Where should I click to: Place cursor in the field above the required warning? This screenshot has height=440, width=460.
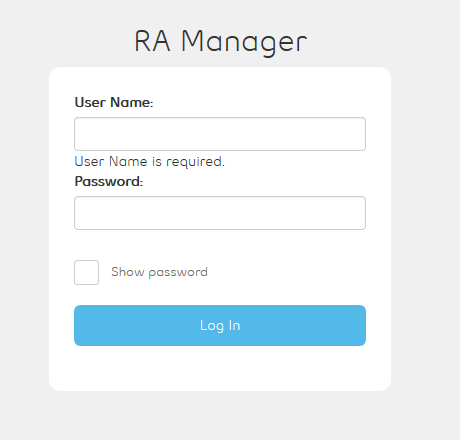coord(220,134)
